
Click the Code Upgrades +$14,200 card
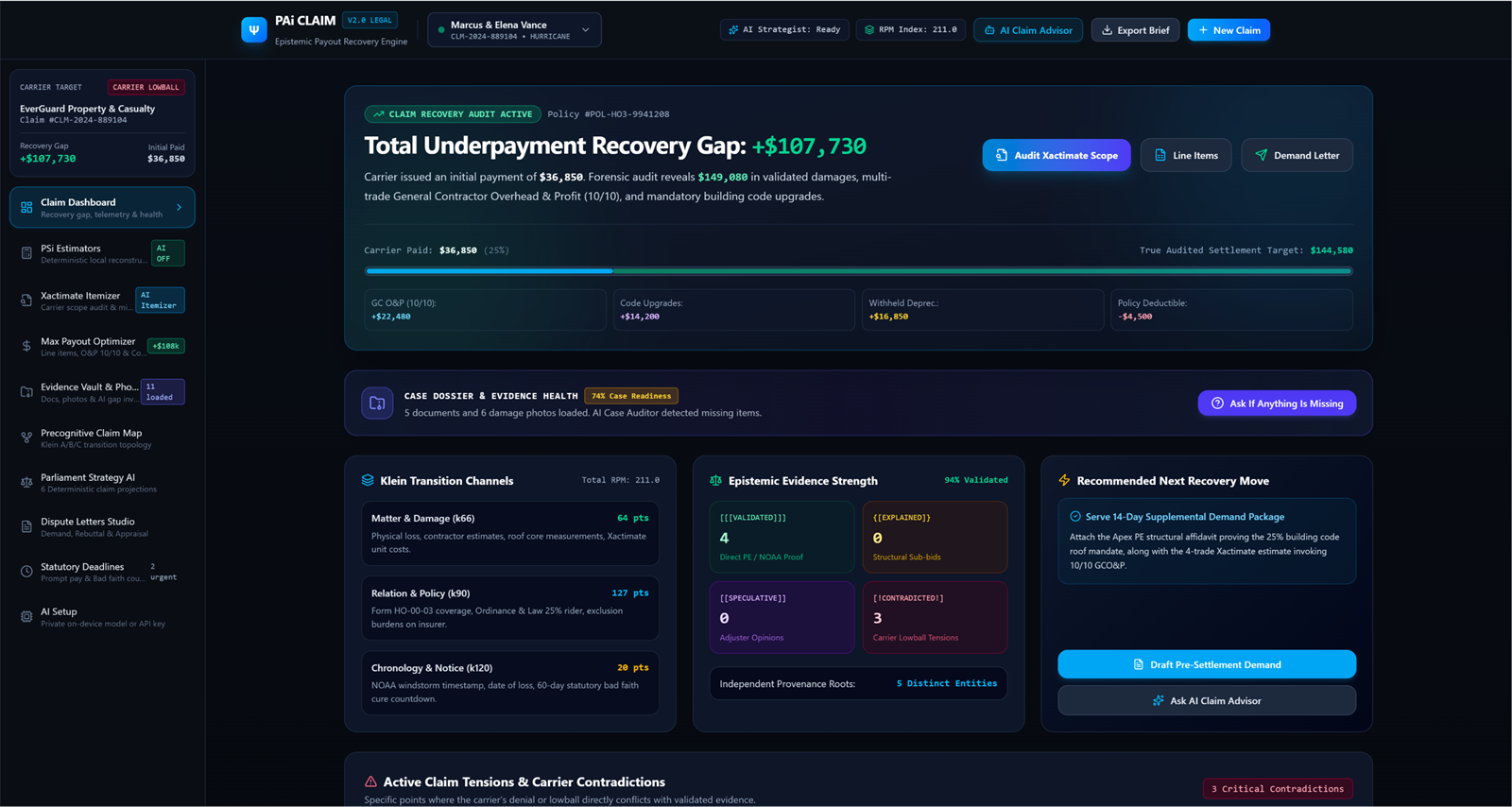pos(734,310)
